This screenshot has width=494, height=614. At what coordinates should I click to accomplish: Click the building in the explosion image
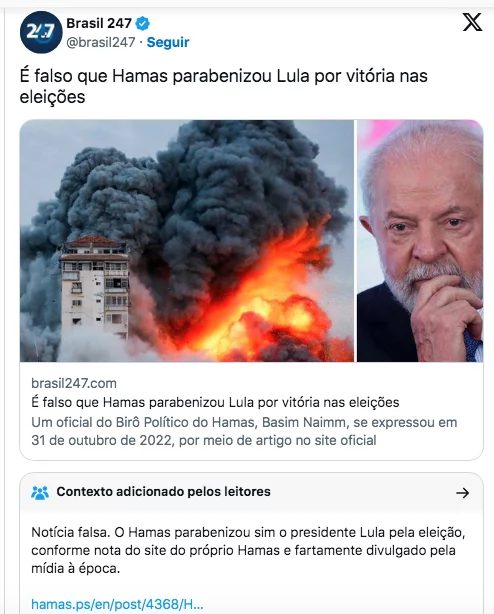coord(94,286)
